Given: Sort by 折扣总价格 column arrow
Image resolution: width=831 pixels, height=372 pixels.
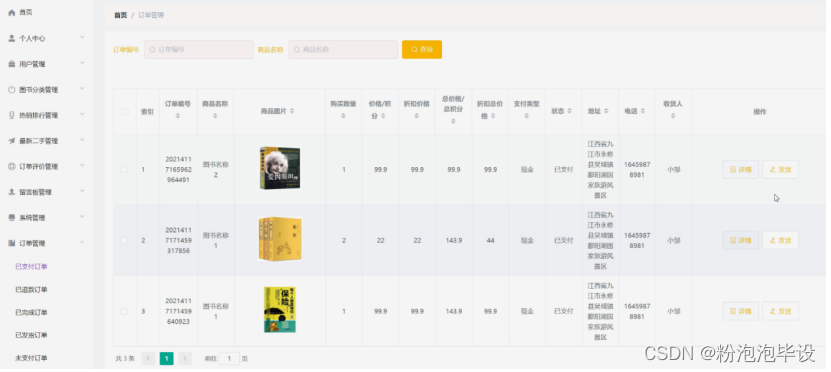Looking at the screenshot, I should point(493,116).
